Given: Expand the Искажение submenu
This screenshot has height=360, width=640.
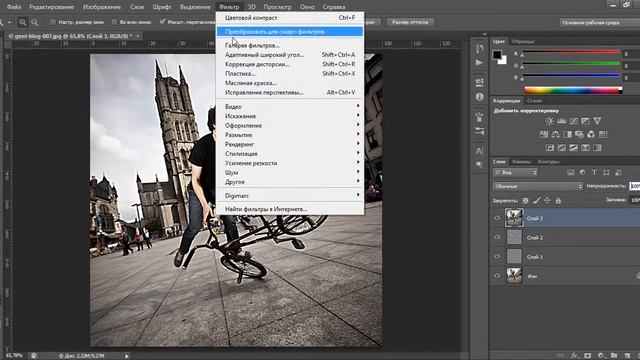Looking at the screenshot, I should 290,116.
